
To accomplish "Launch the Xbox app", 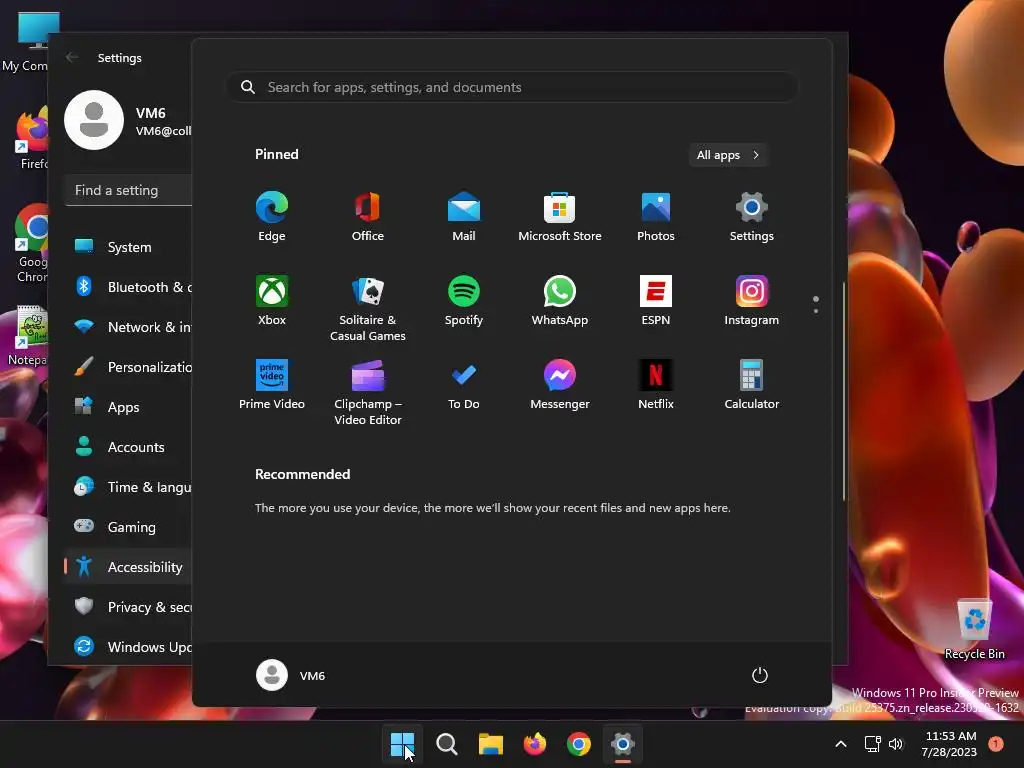I will pos(272,300).
